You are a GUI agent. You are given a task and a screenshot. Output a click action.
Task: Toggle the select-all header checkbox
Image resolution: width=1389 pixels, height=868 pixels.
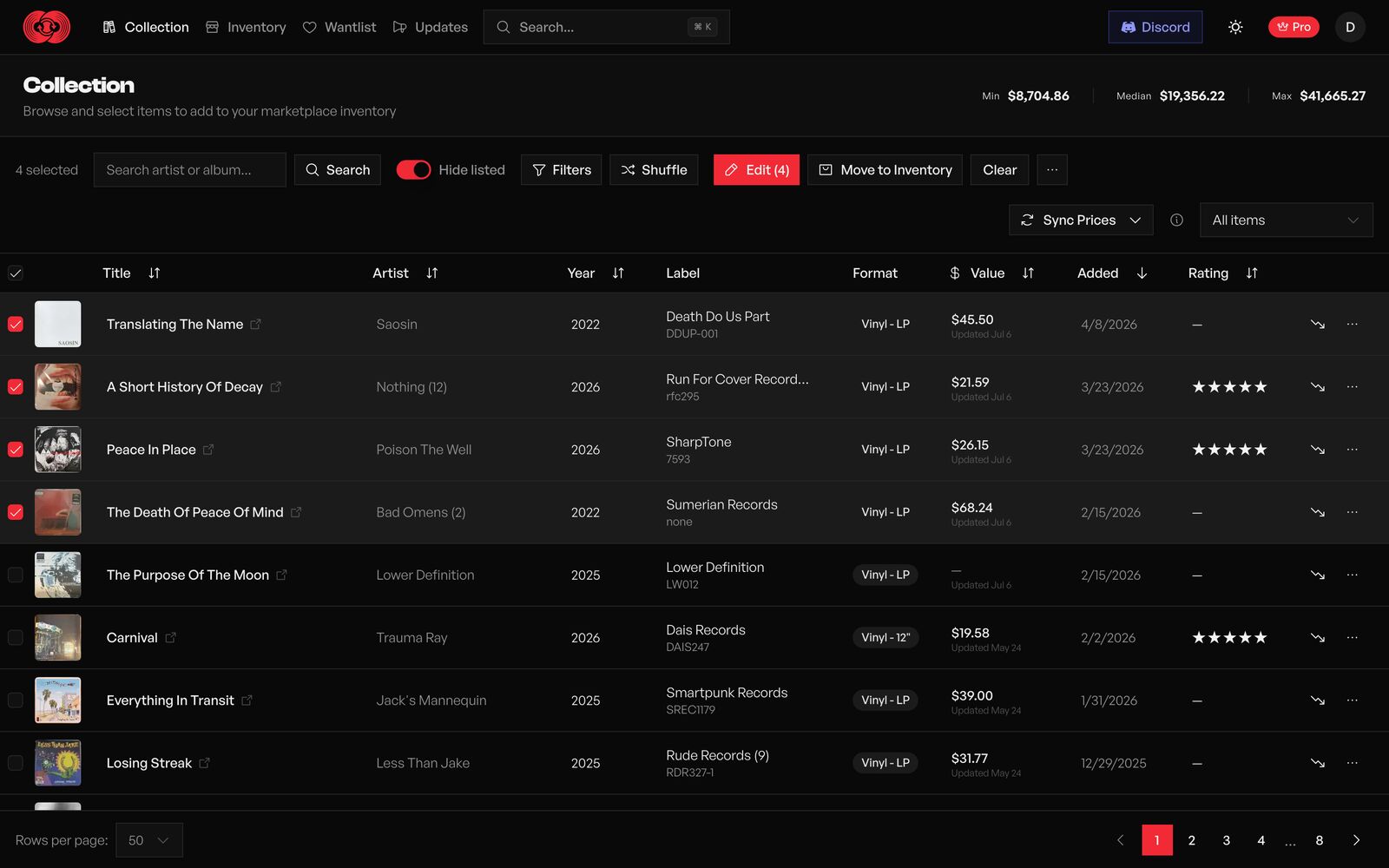tap(16, 273)
